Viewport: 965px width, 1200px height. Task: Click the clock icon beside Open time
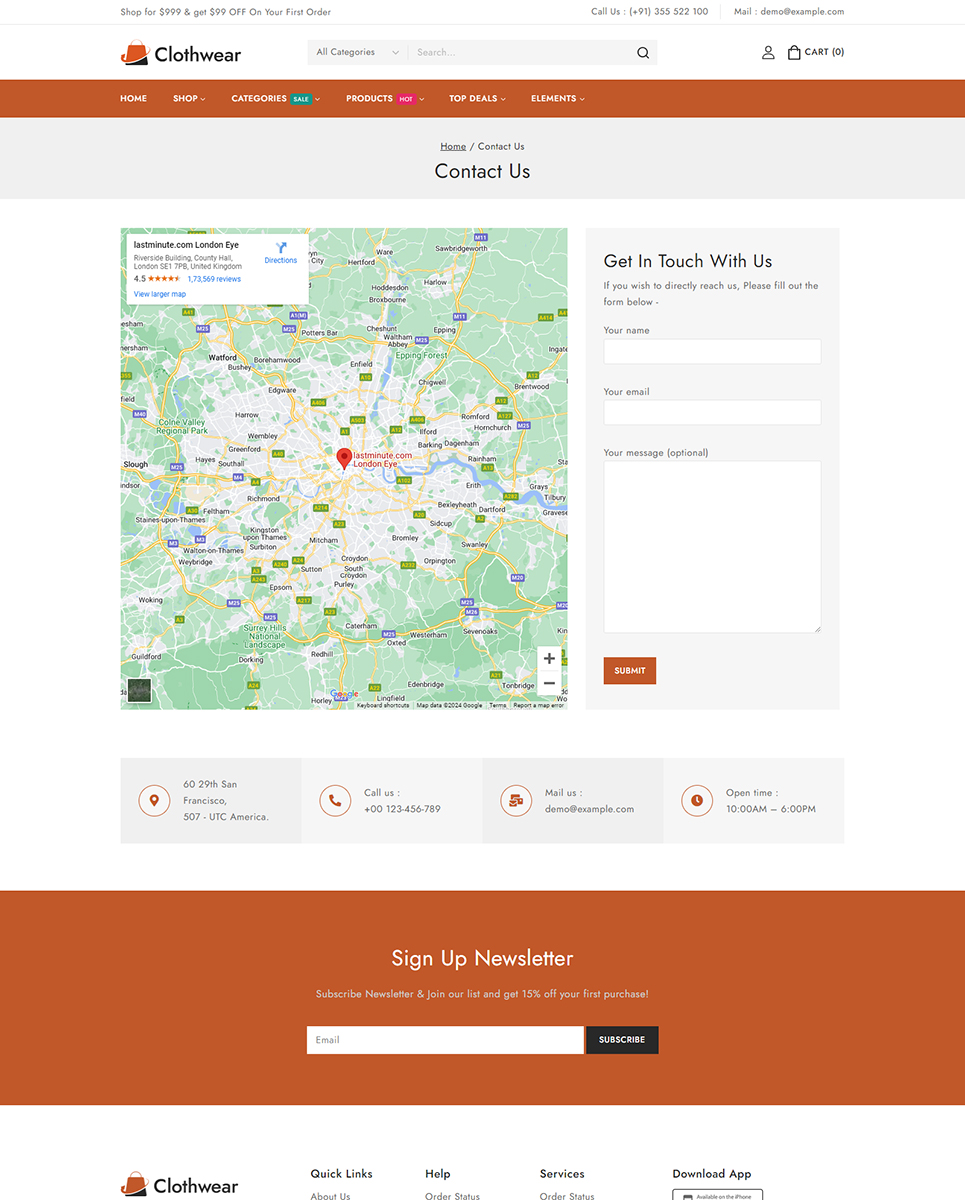[697, 801]
